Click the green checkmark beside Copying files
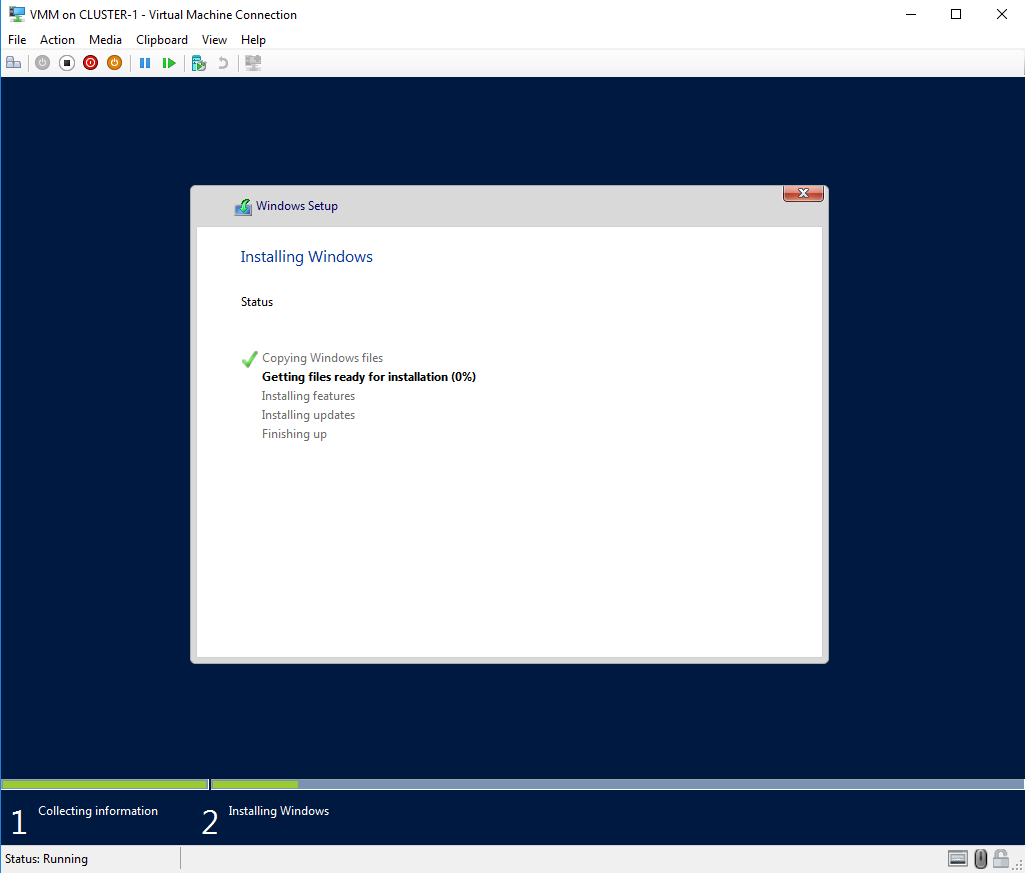Viewport: 1025px width, 873px height. (x=249, y=359)
